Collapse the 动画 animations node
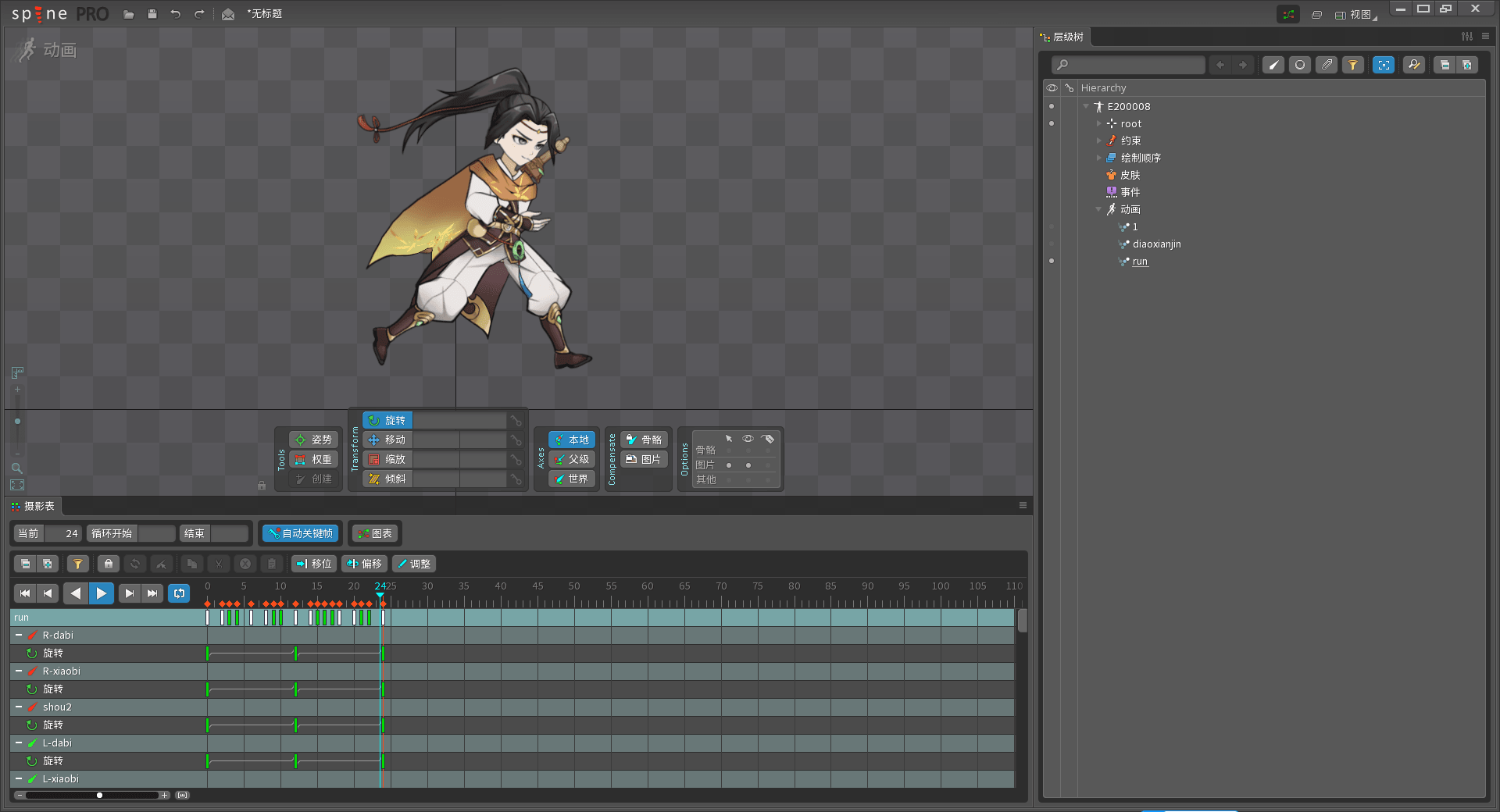This screenshot has height=812, width=1500. (1098, 209)
